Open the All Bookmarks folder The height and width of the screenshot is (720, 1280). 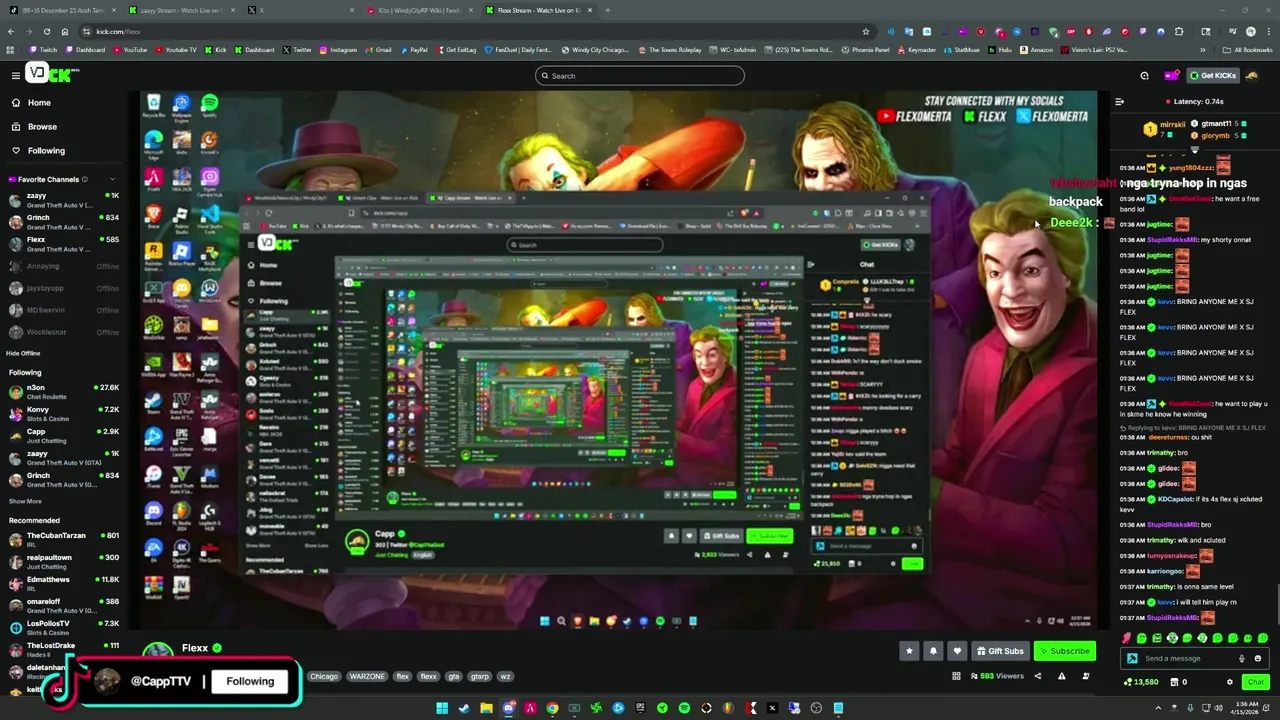click(x=1248, y=50)
